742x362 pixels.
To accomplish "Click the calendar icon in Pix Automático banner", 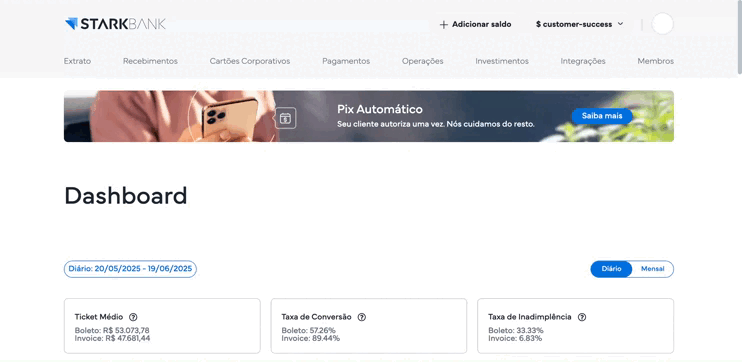I will 285,118.
